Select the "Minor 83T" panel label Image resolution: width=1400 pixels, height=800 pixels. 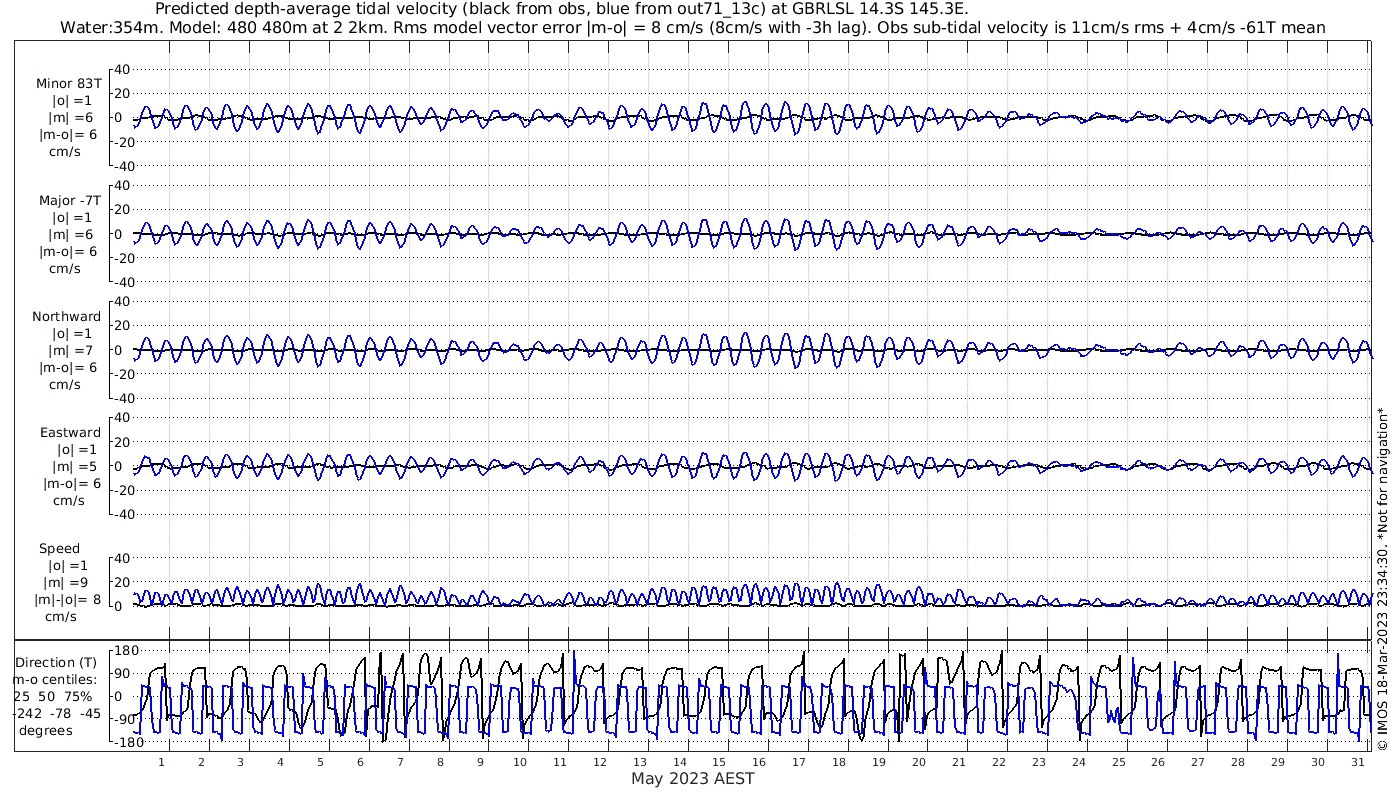coord(69,83)
